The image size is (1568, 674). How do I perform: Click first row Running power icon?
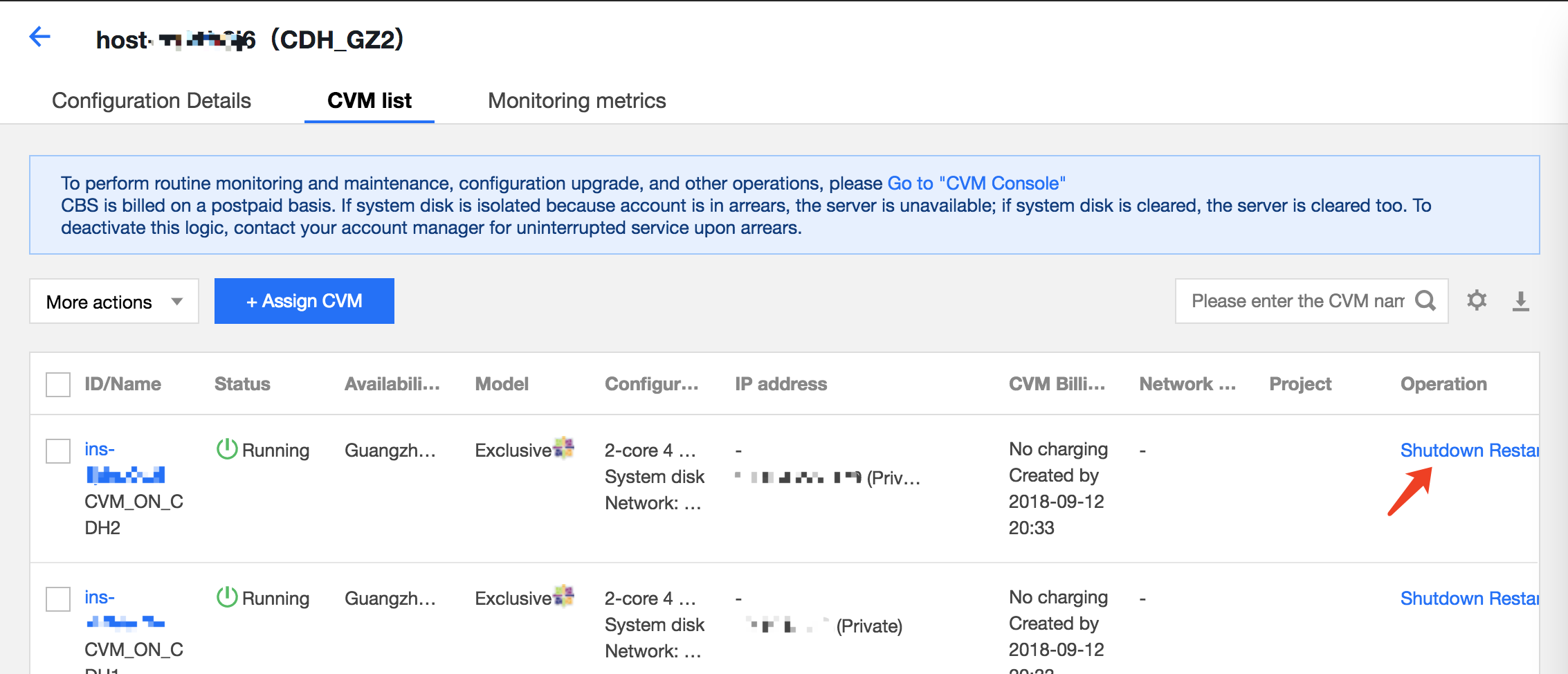coord(227,449)
